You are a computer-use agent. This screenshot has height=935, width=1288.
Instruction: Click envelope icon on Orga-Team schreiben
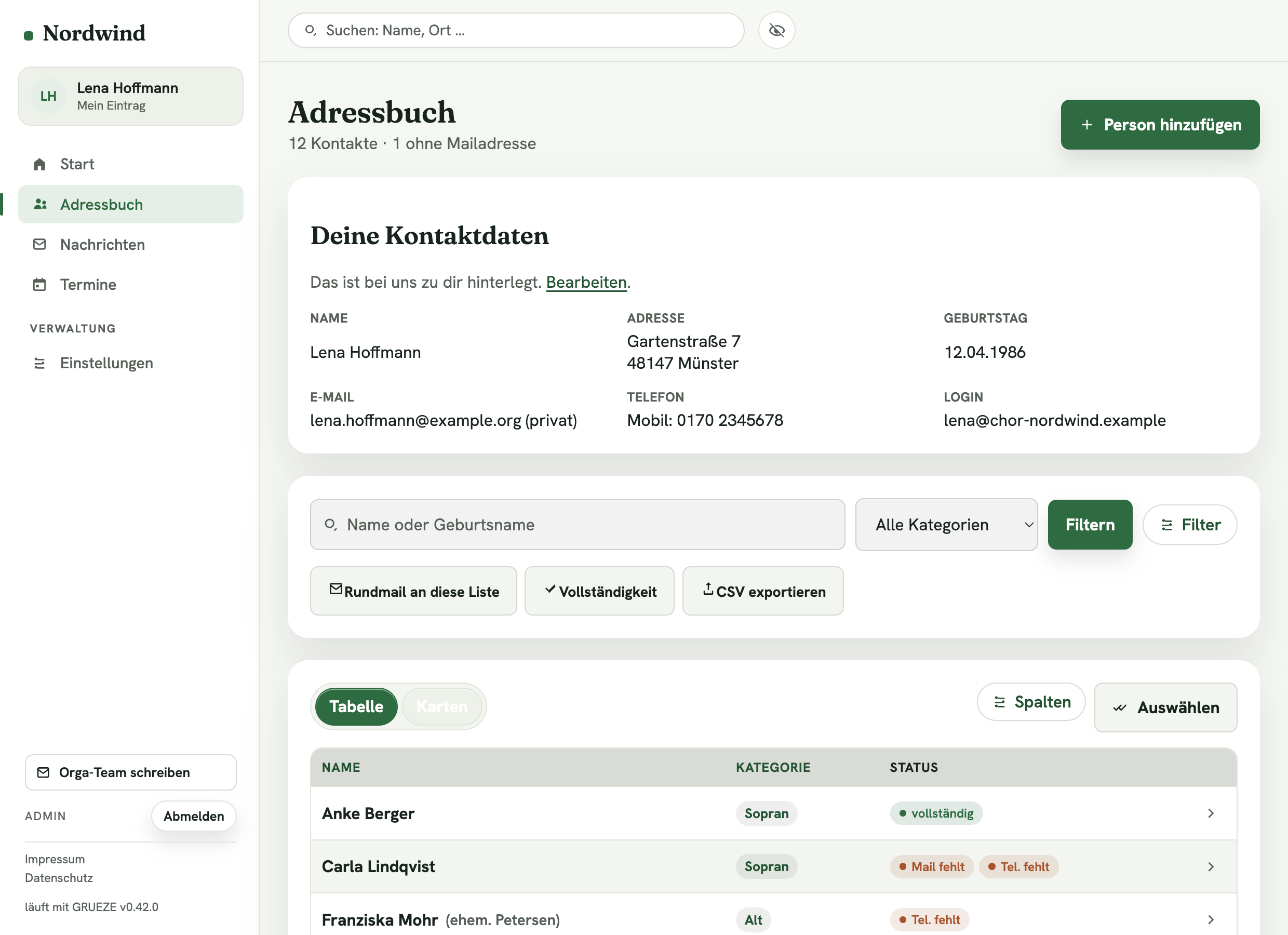(43, 772)
